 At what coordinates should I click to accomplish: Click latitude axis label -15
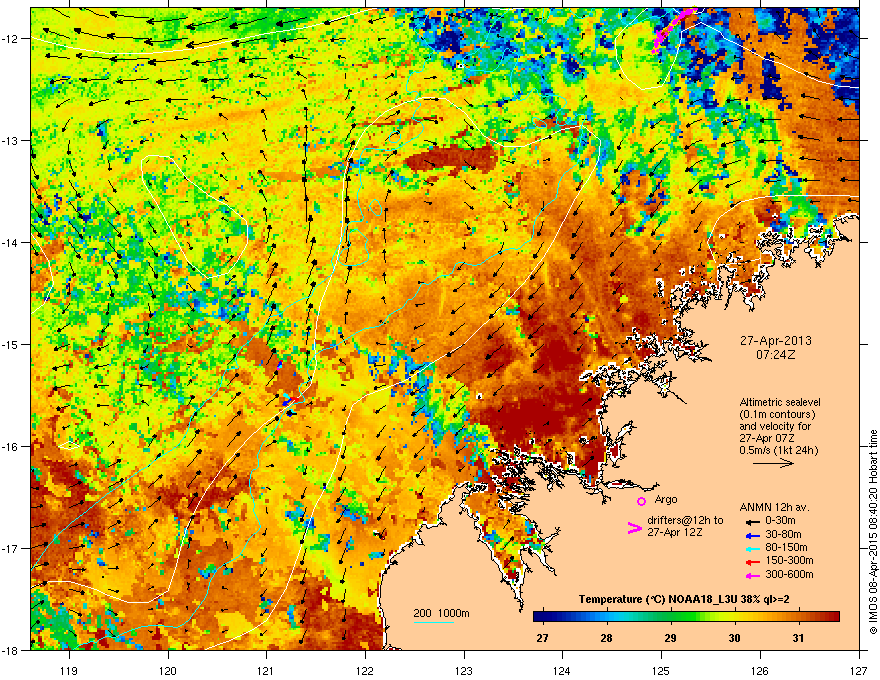(11, 344)
